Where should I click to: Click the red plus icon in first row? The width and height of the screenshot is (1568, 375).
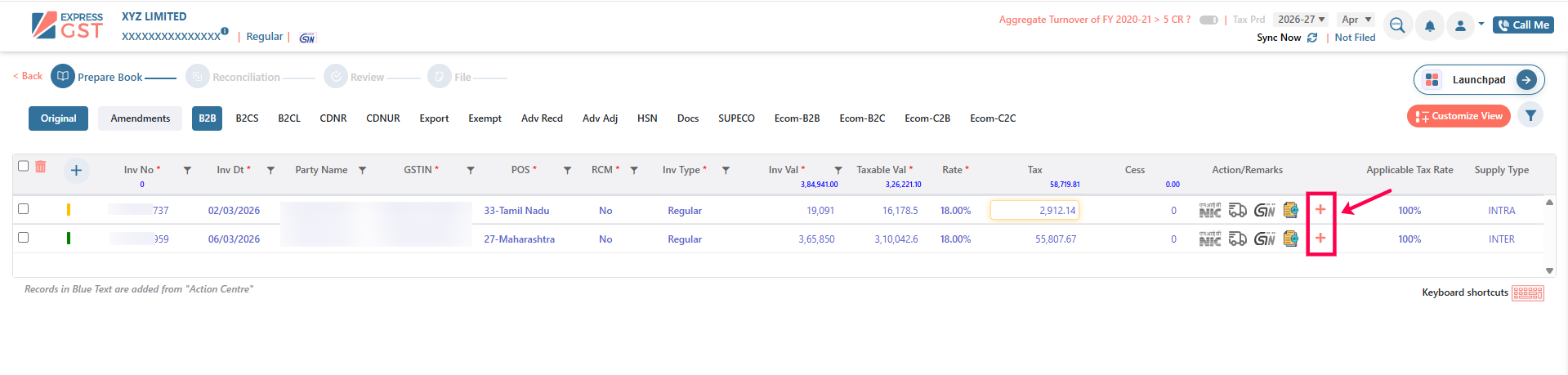pos(1320,210)
